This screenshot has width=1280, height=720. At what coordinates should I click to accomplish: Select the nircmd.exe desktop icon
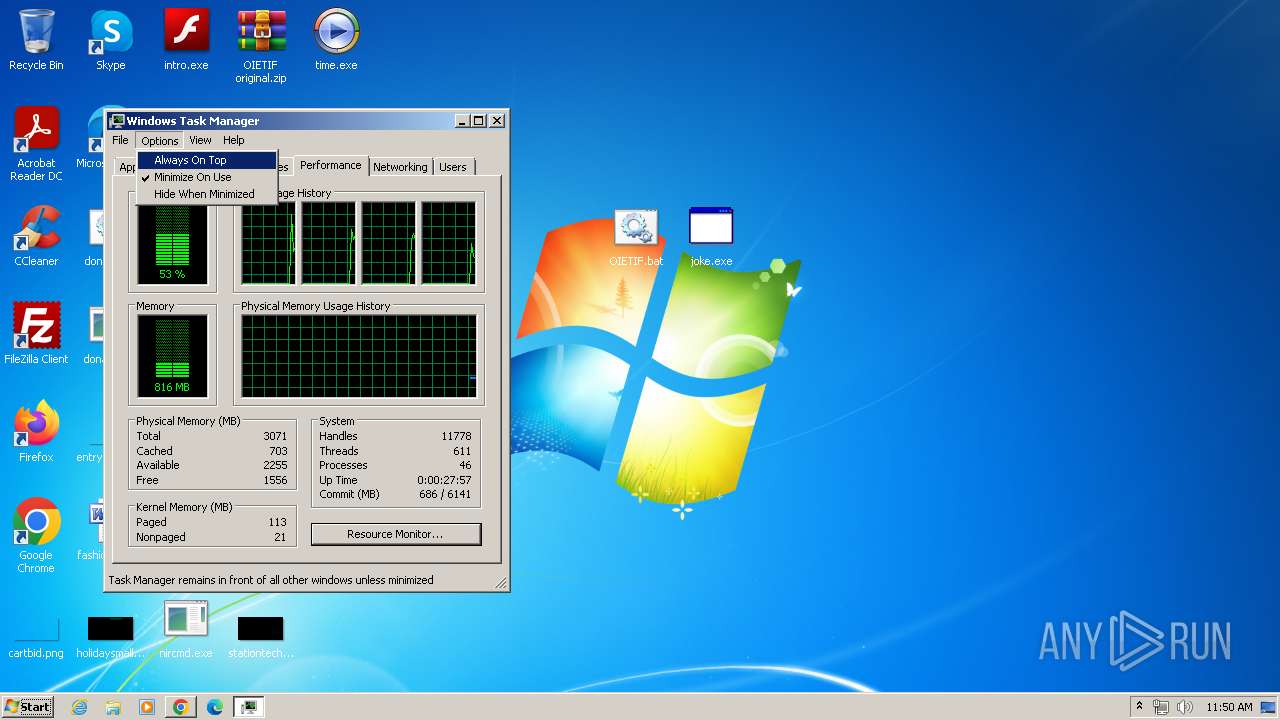tap(186, 630)
